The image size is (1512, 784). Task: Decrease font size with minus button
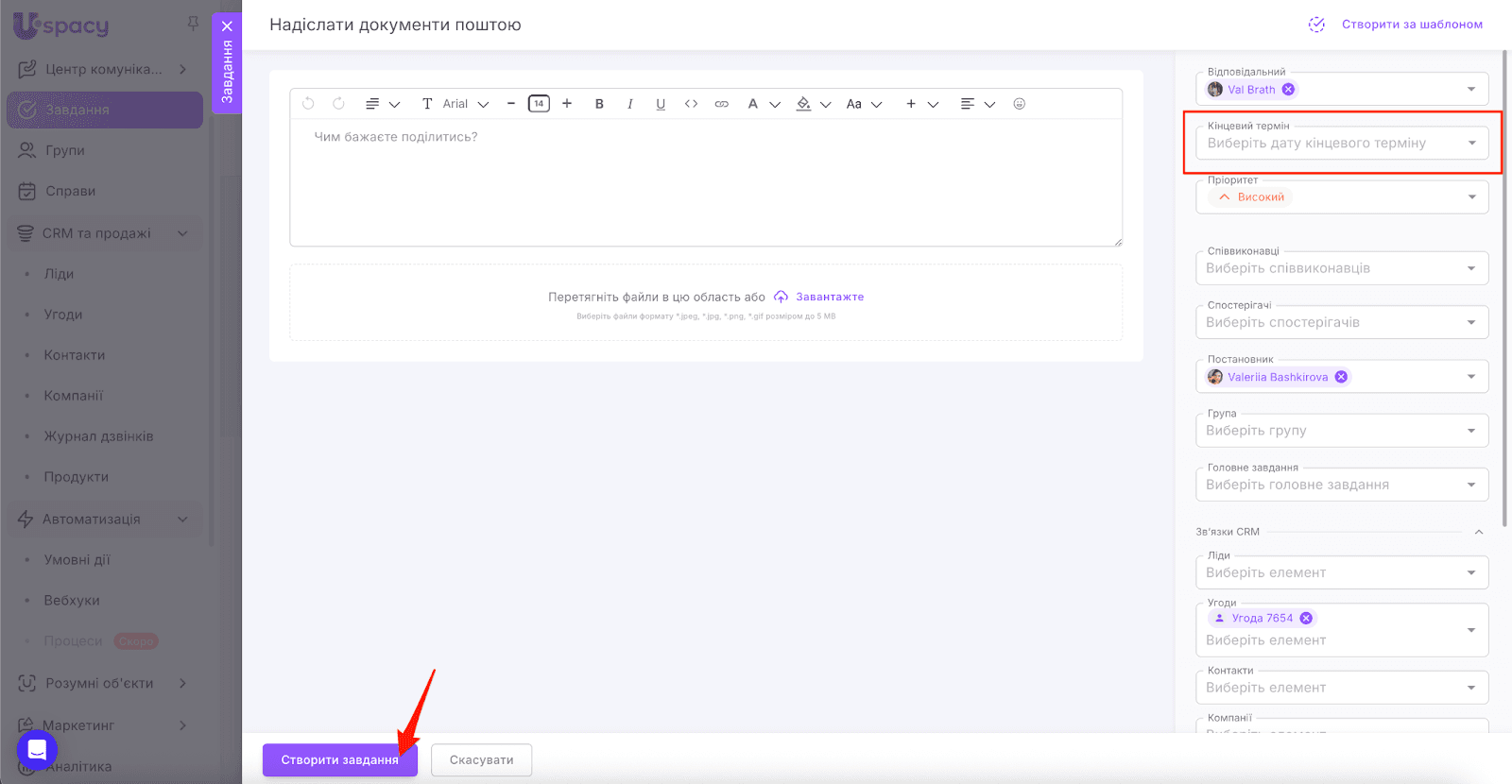pos(511,104)
